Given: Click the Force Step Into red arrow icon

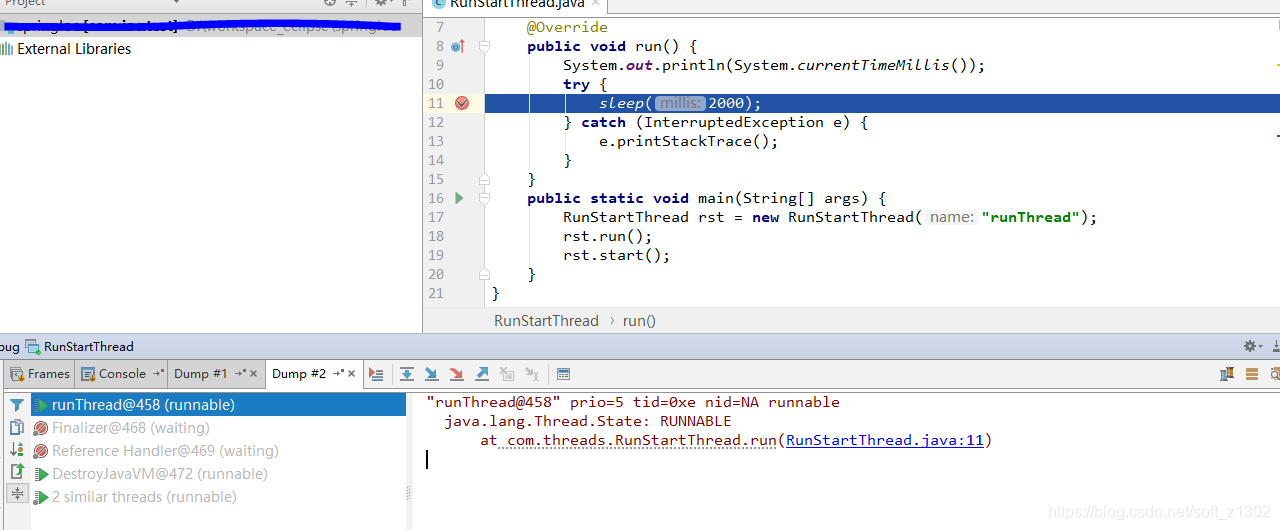Looking at the screenshot, I should (456, 374).
